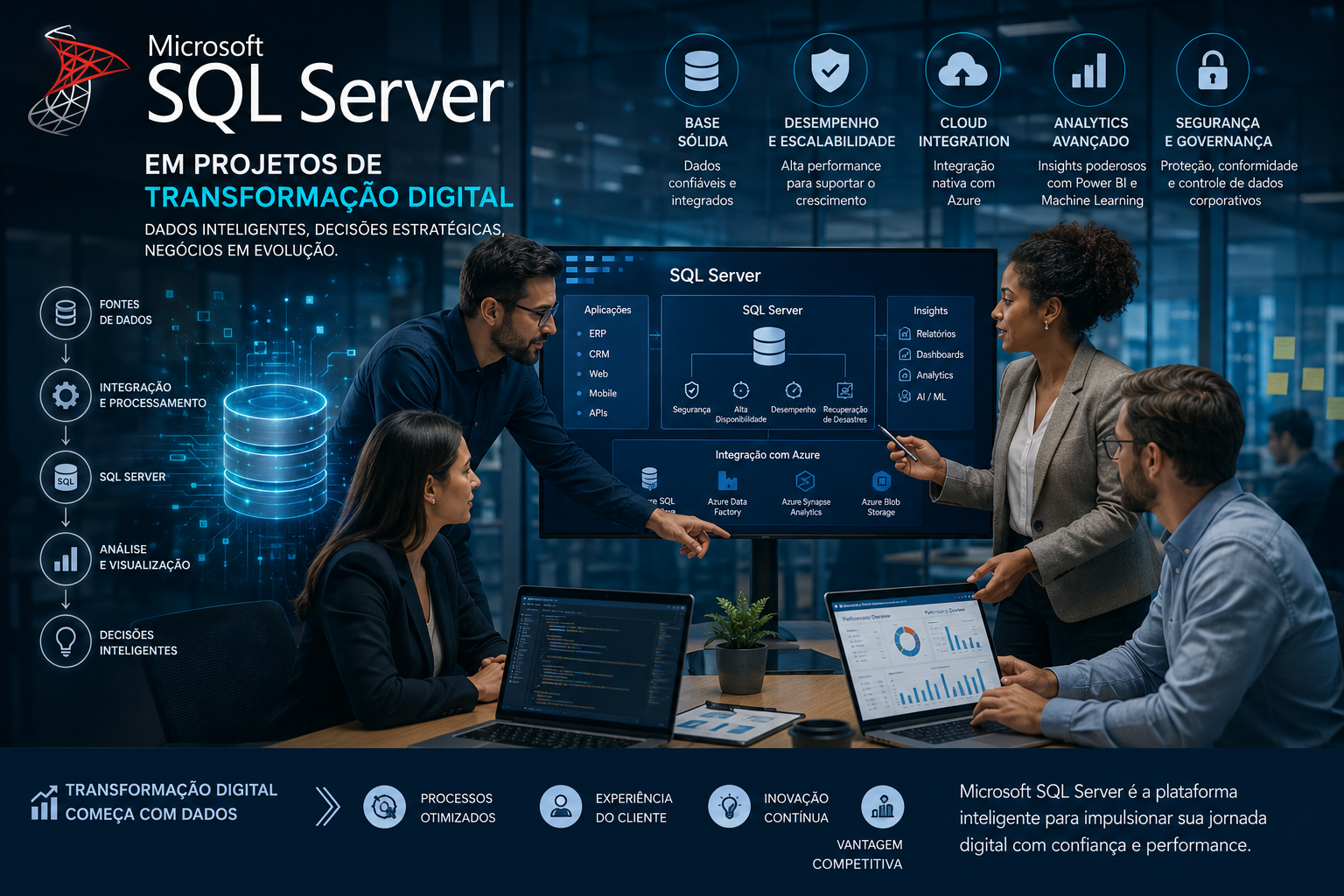Image resolution: width=1344 pixels, height=896 pixels.
Task: Click the Recuperação de Desastres icon
Action: click(845, 390)
